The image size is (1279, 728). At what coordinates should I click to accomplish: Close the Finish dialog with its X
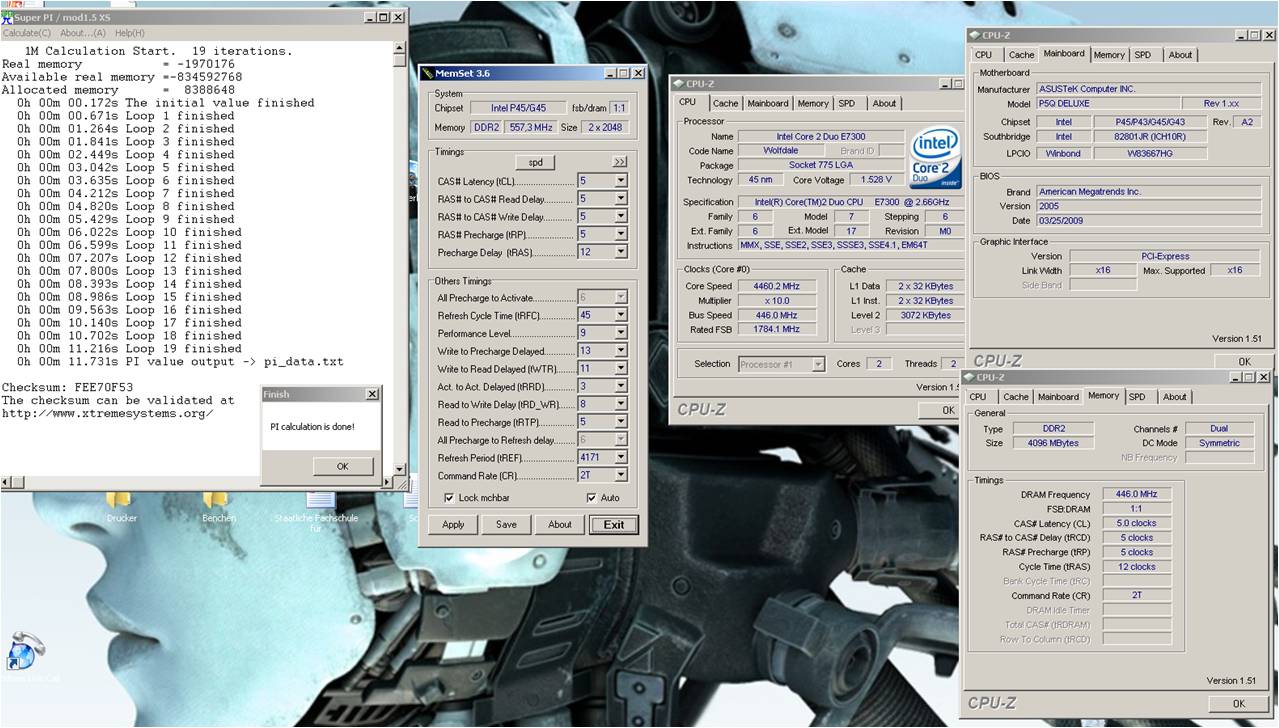[x=372, y=394]
